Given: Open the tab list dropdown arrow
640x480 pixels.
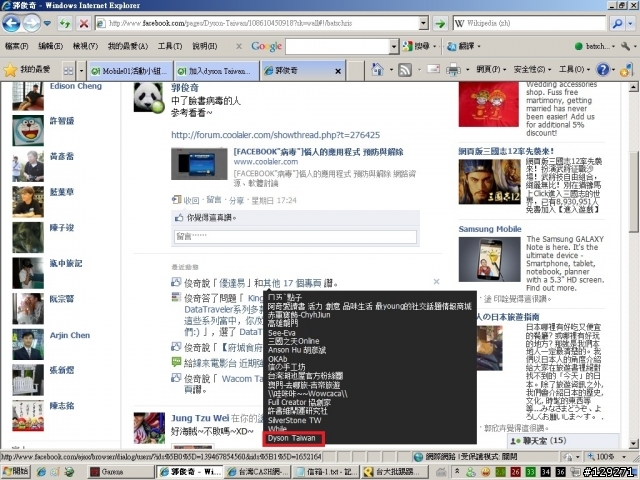Looking at the screenshot, I should [81, 71].
